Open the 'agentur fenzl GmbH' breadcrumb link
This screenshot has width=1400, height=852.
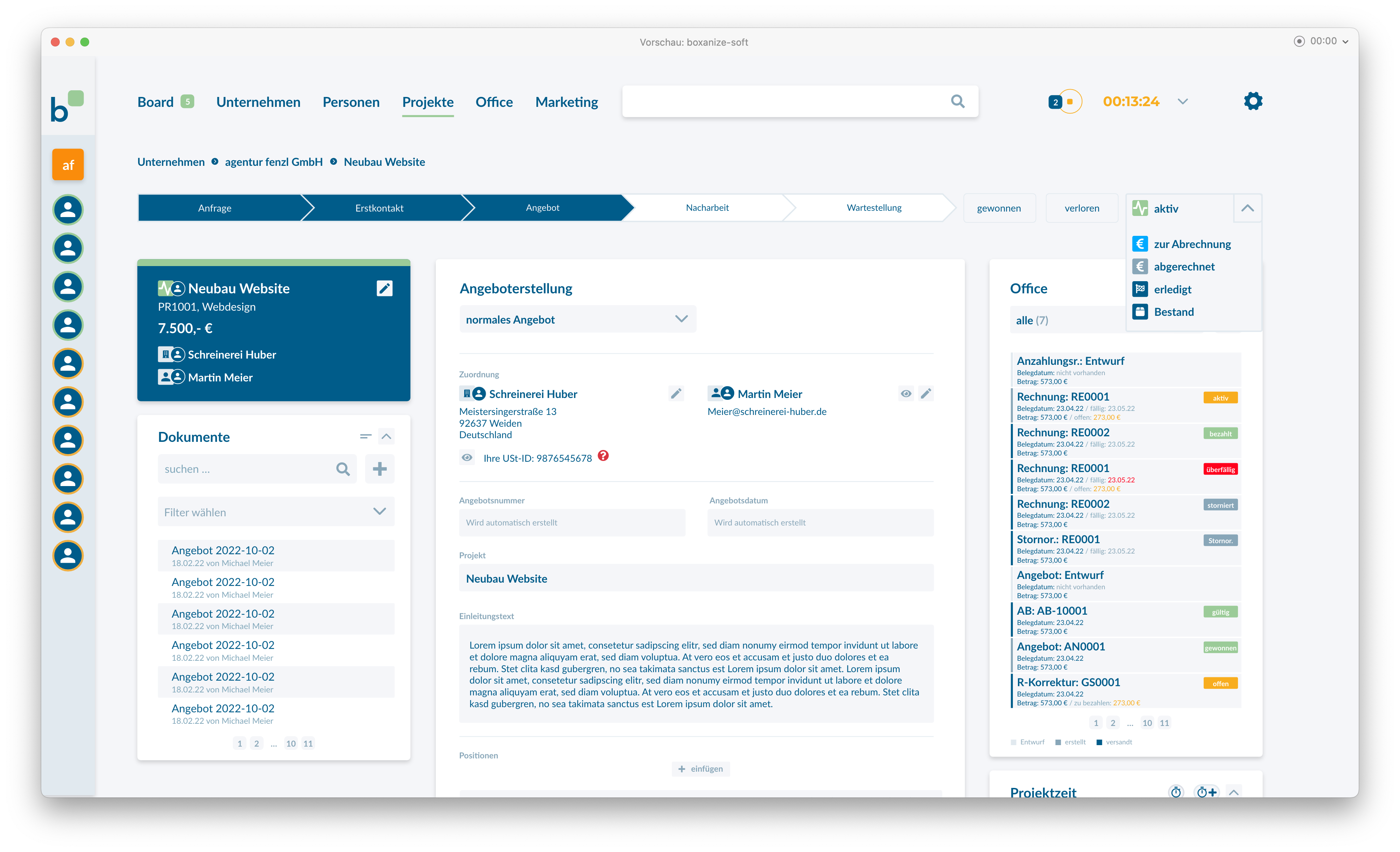tap(274, 162)
